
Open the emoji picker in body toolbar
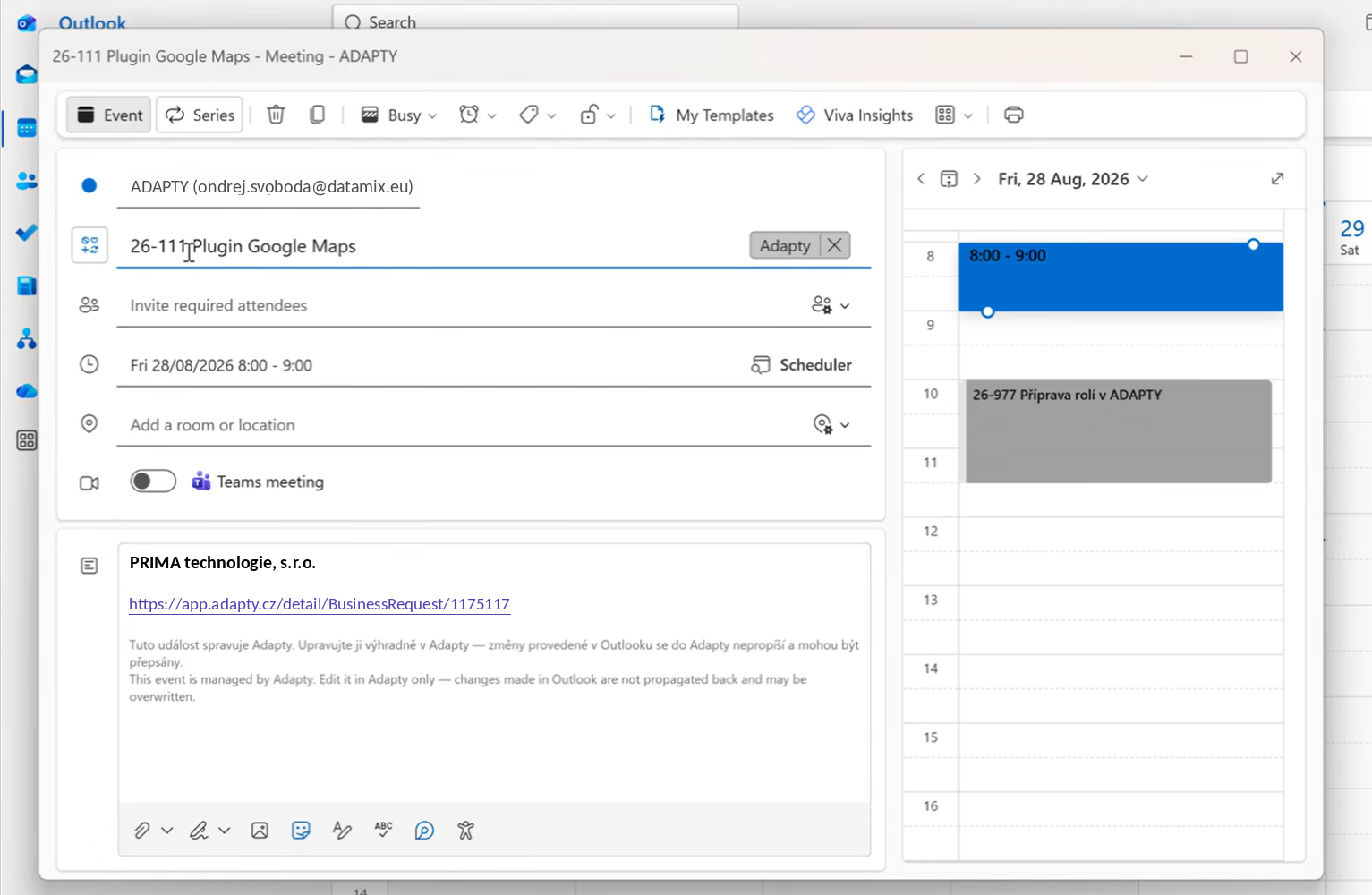301,831
